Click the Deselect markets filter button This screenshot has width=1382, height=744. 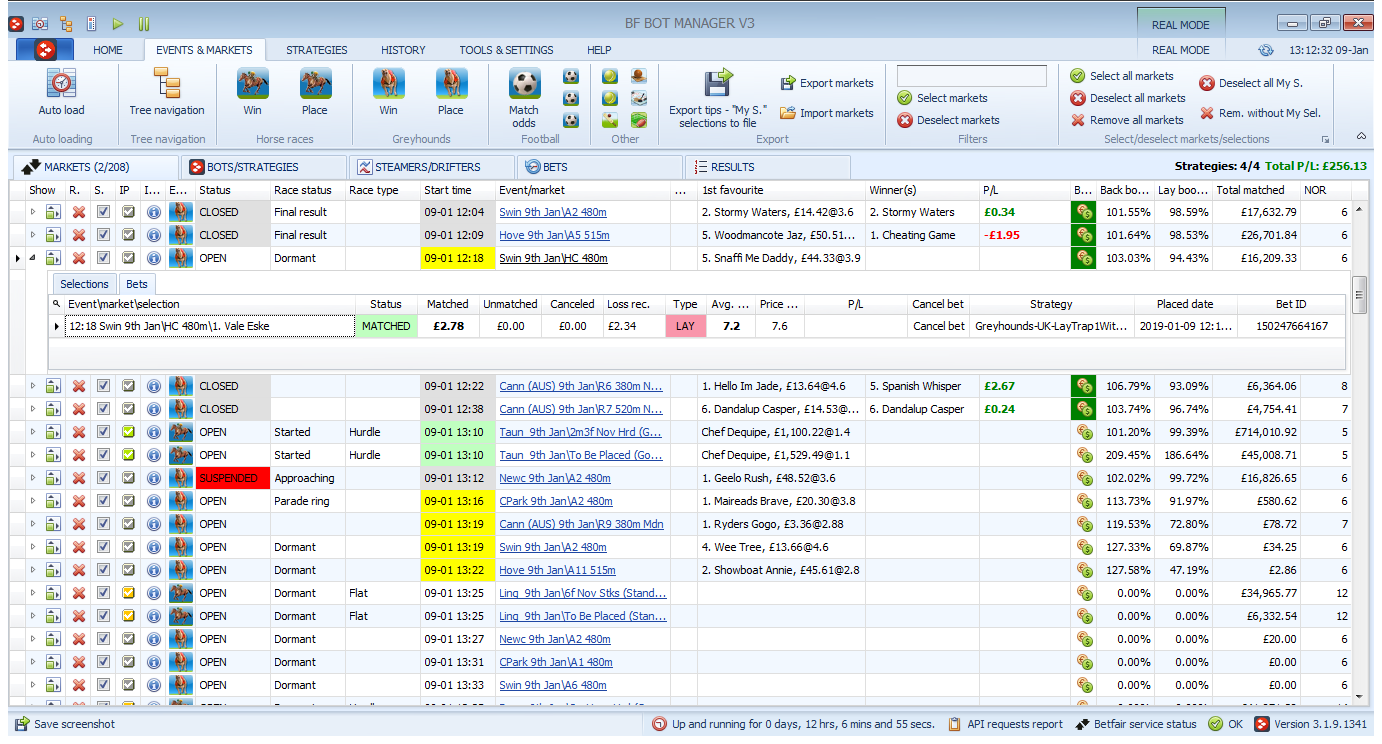tap(948, 120)
